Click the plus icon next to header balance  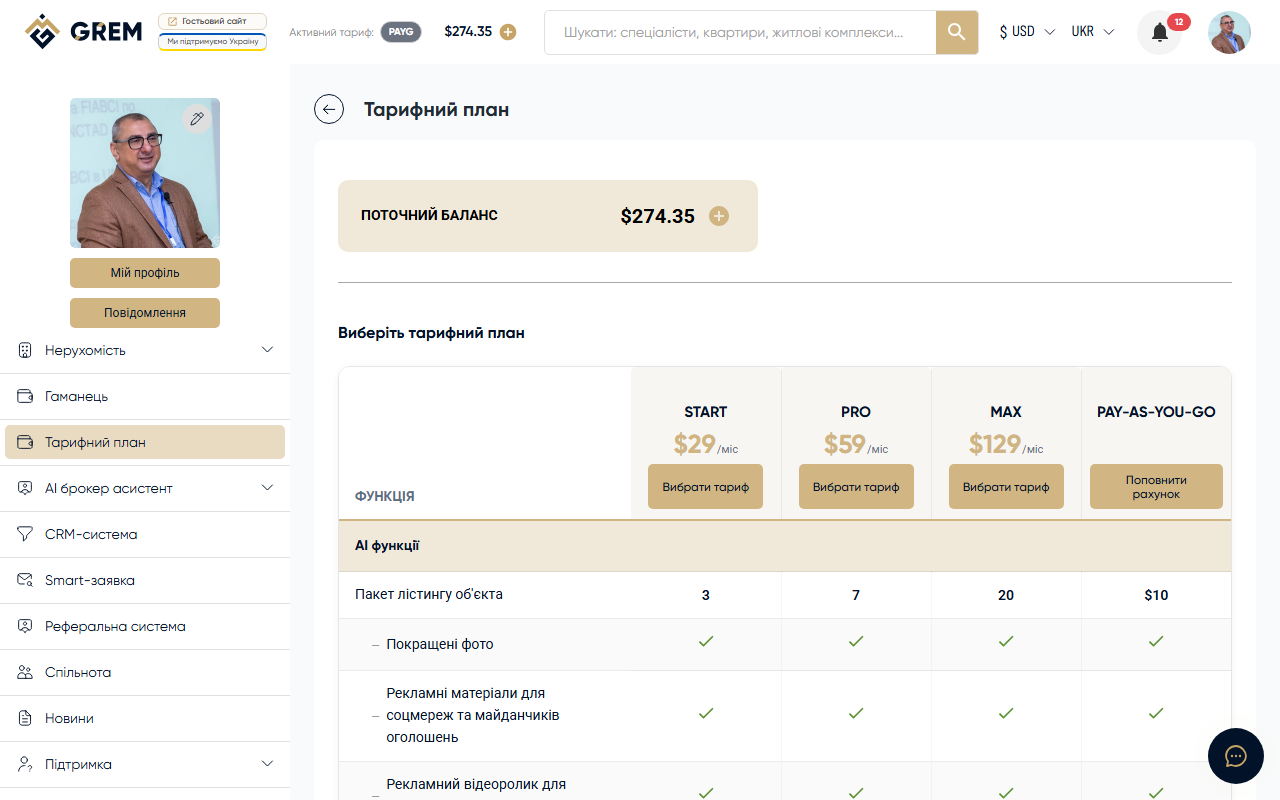(x=508, y=32)
